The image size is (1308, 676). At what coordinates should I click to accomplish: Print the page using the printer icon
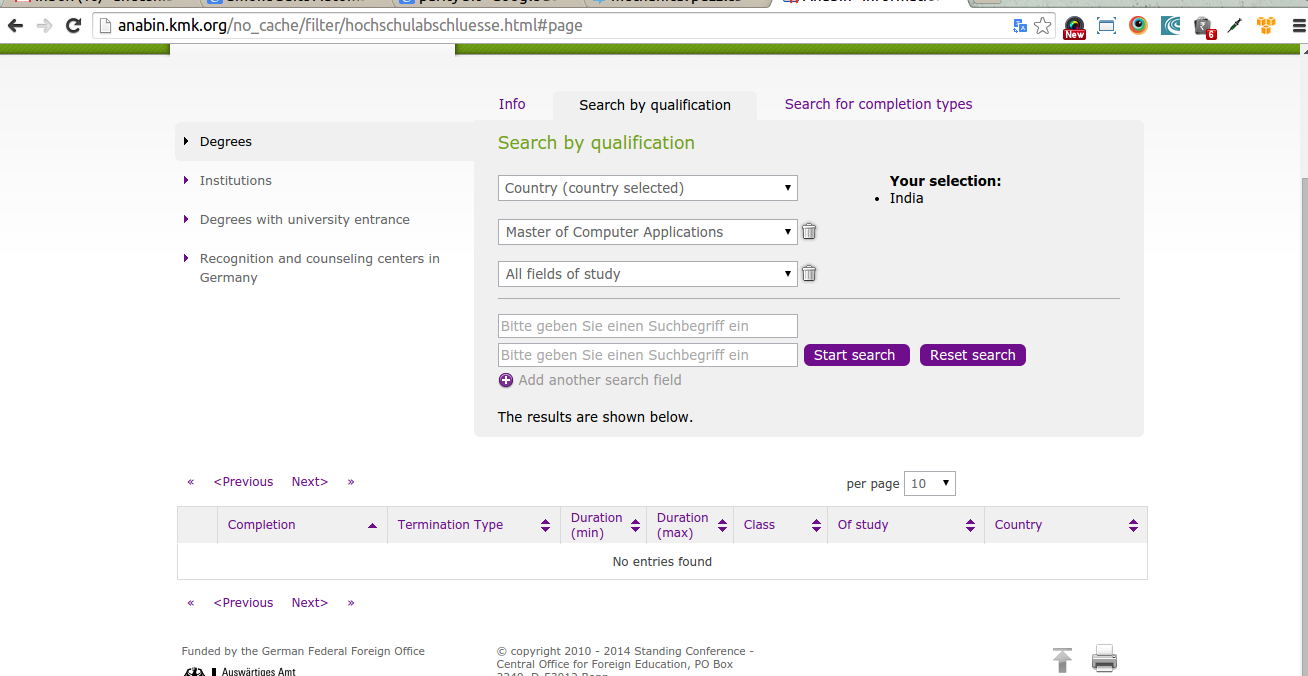[1104, 659]
